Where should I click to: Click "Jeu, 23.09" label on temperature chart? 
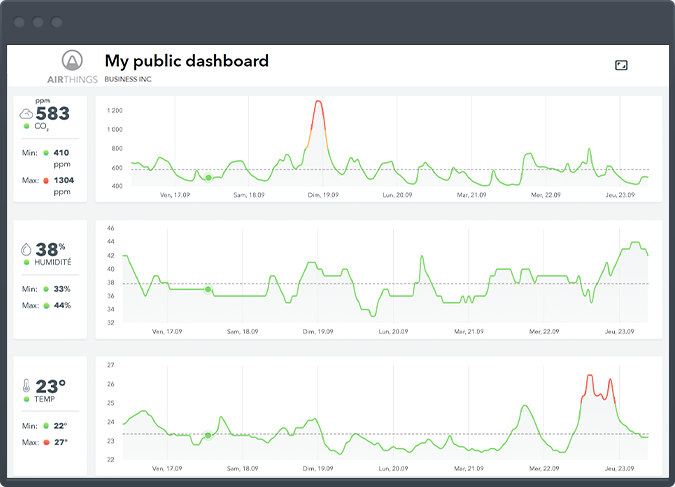pyautogui.click(x=619, y=468)
